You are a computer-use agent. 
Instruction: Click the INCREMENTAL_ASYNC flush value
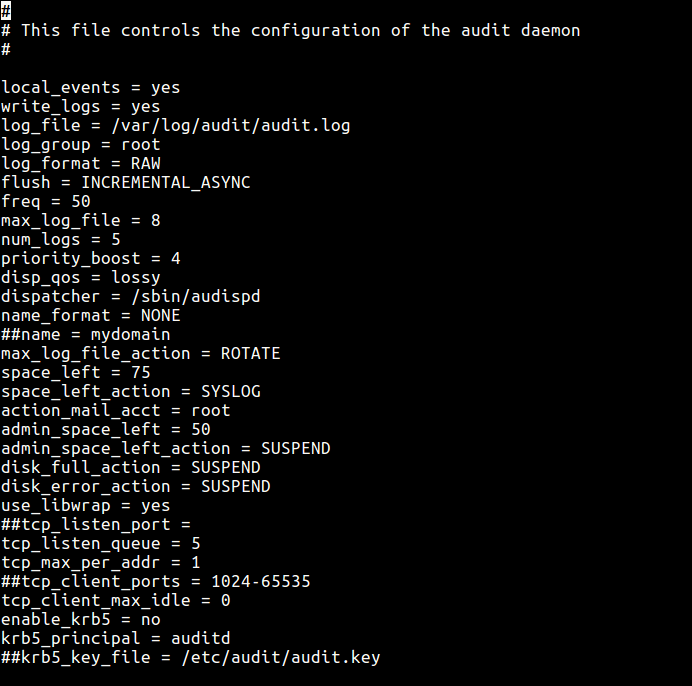165,182
